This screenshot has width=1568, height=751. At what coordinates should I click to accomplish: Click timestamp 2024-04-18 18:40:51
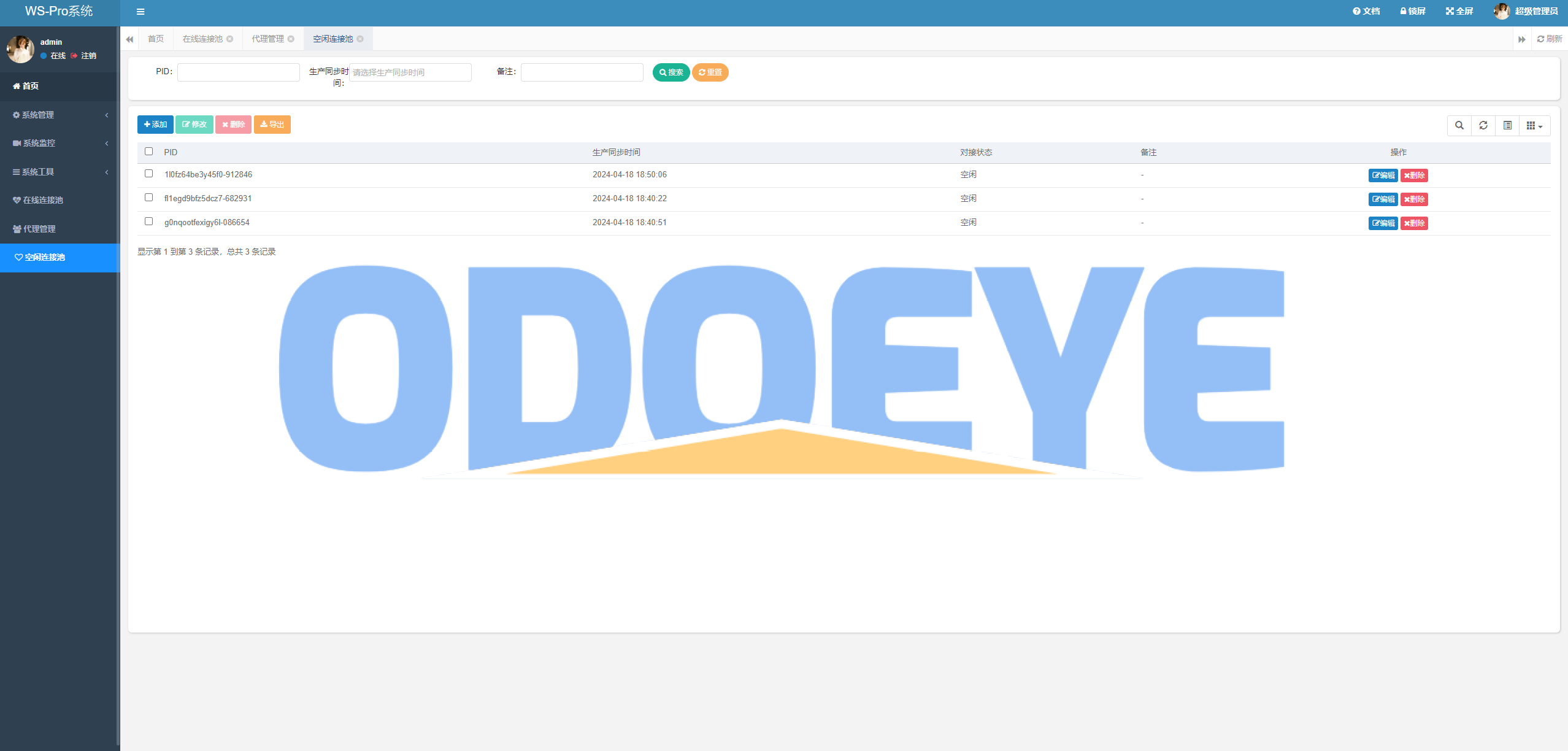[x=629, y=223]
